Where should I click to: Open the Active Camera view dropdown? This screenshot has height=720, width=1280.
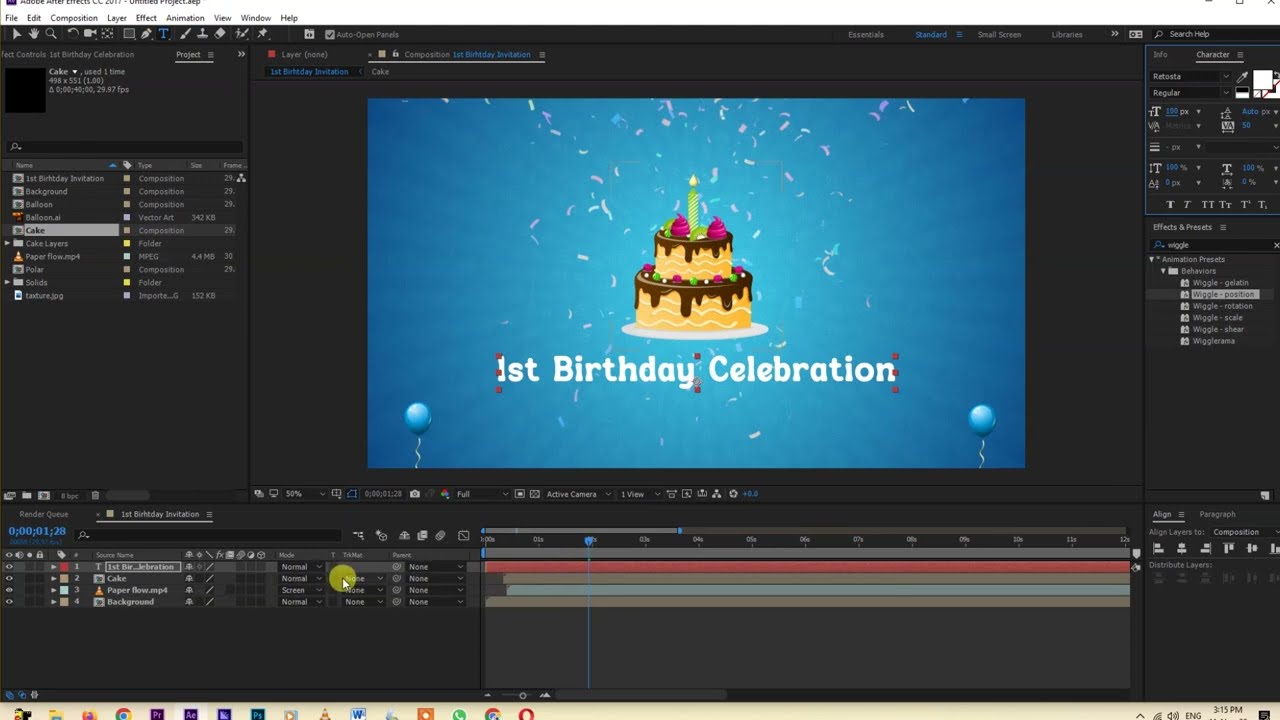[577, 494]
